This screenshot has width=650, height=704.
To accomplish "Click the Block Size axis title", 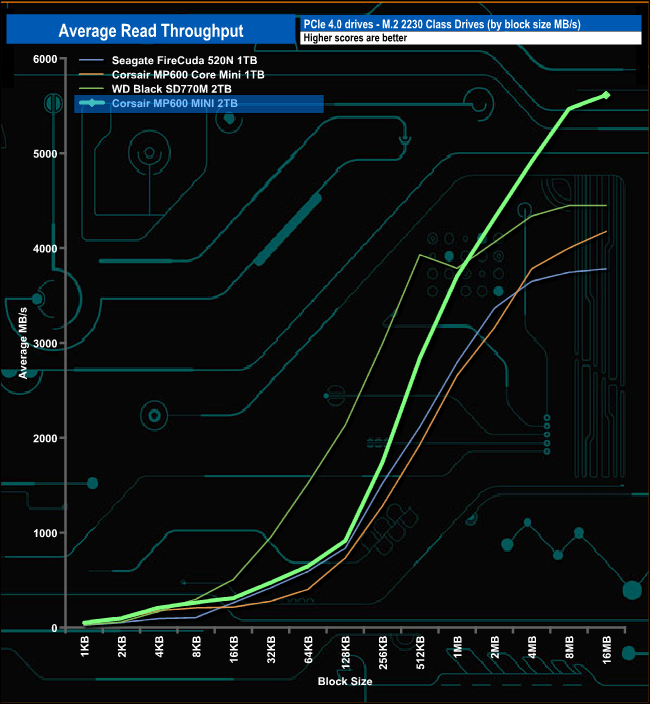I will point(345,681).
